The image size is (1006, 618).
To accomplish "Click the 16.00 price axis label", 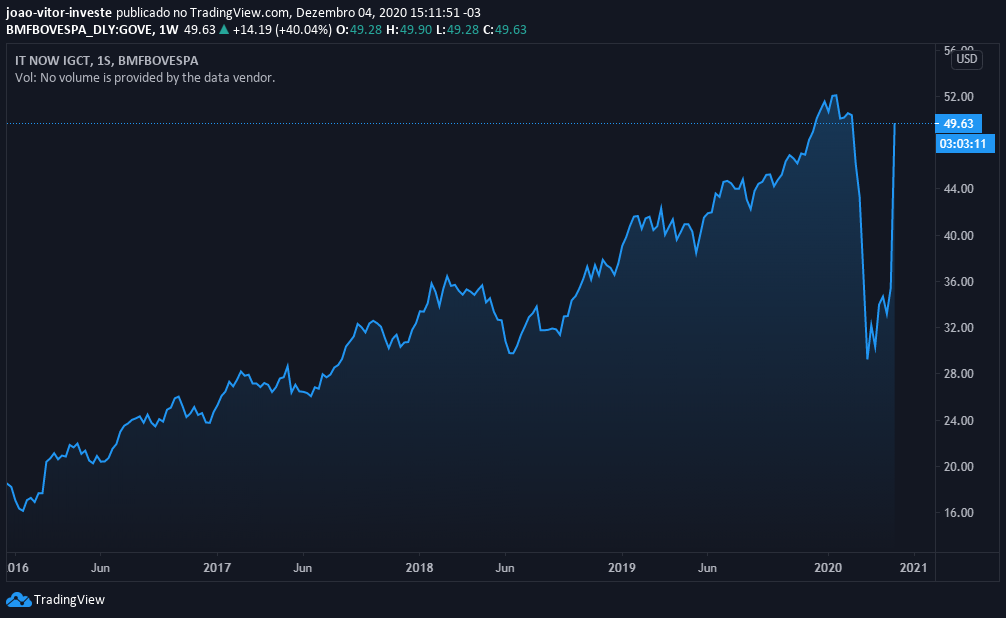I will click(x=959, y=513).
